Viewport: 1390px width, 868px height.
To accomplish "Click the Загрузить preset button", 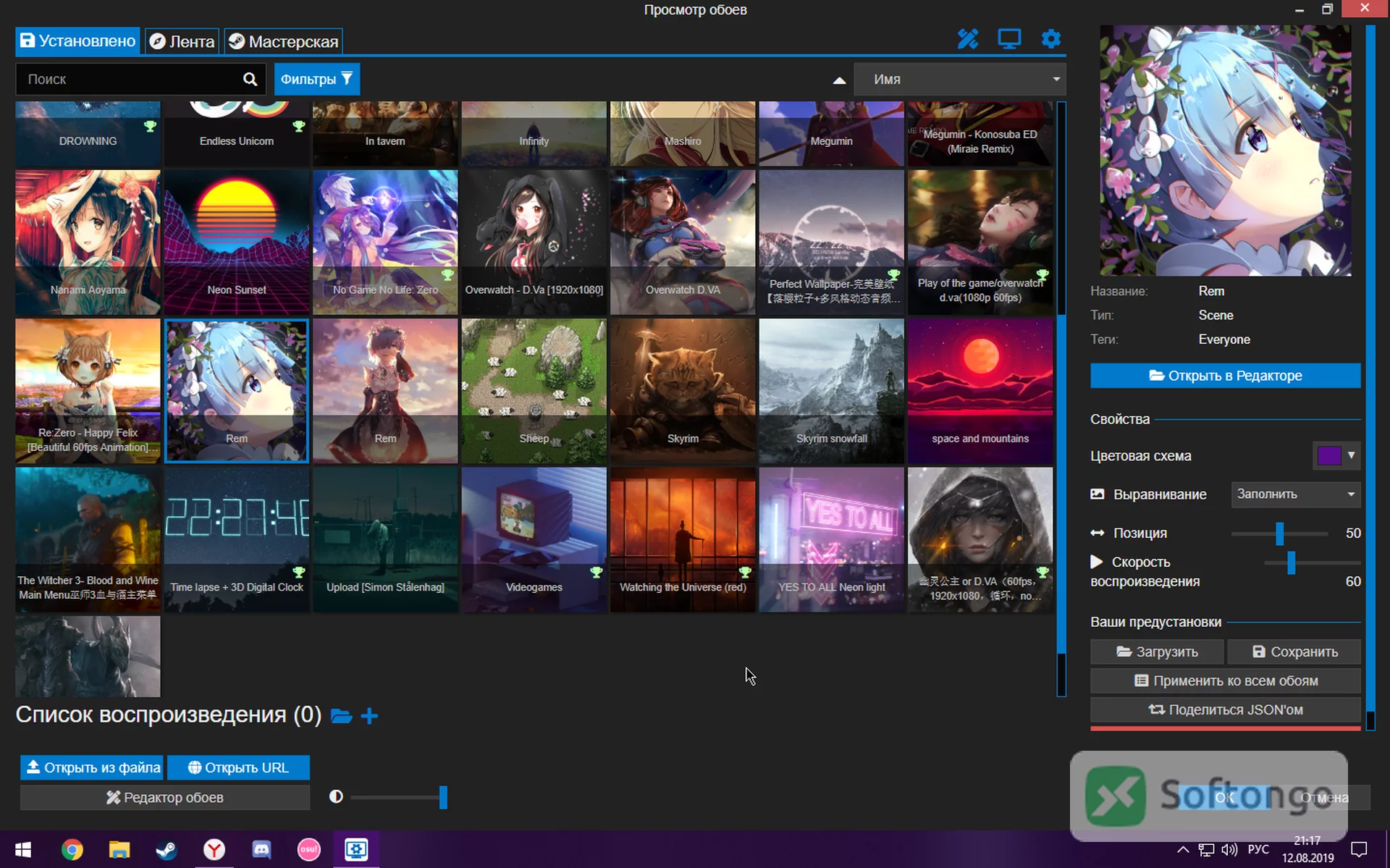I will tap(1157, 652).
